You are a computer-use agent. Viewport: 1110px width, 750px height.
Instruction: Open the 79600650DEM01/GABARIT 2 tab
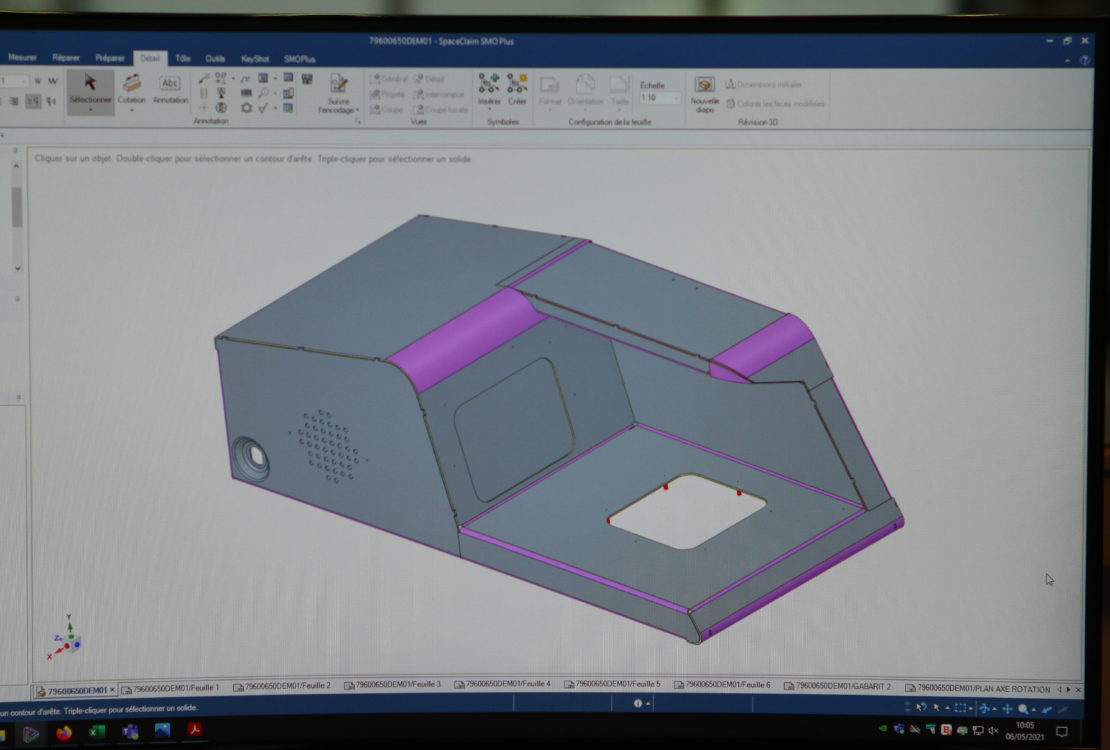837,686
